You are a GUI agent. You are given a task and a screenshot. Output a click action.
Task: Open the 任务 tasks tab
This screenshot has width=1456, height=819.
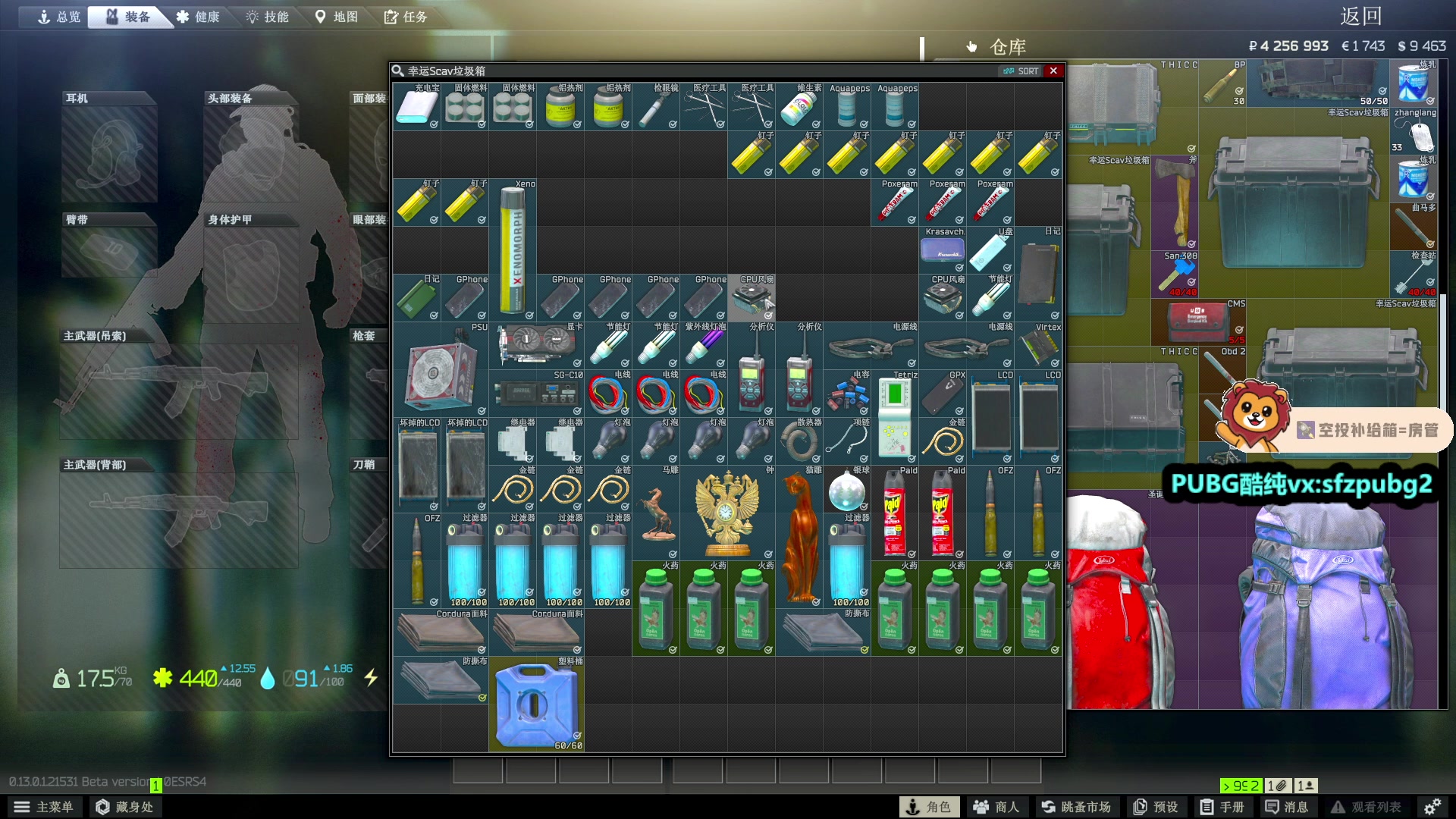point(406,17)
